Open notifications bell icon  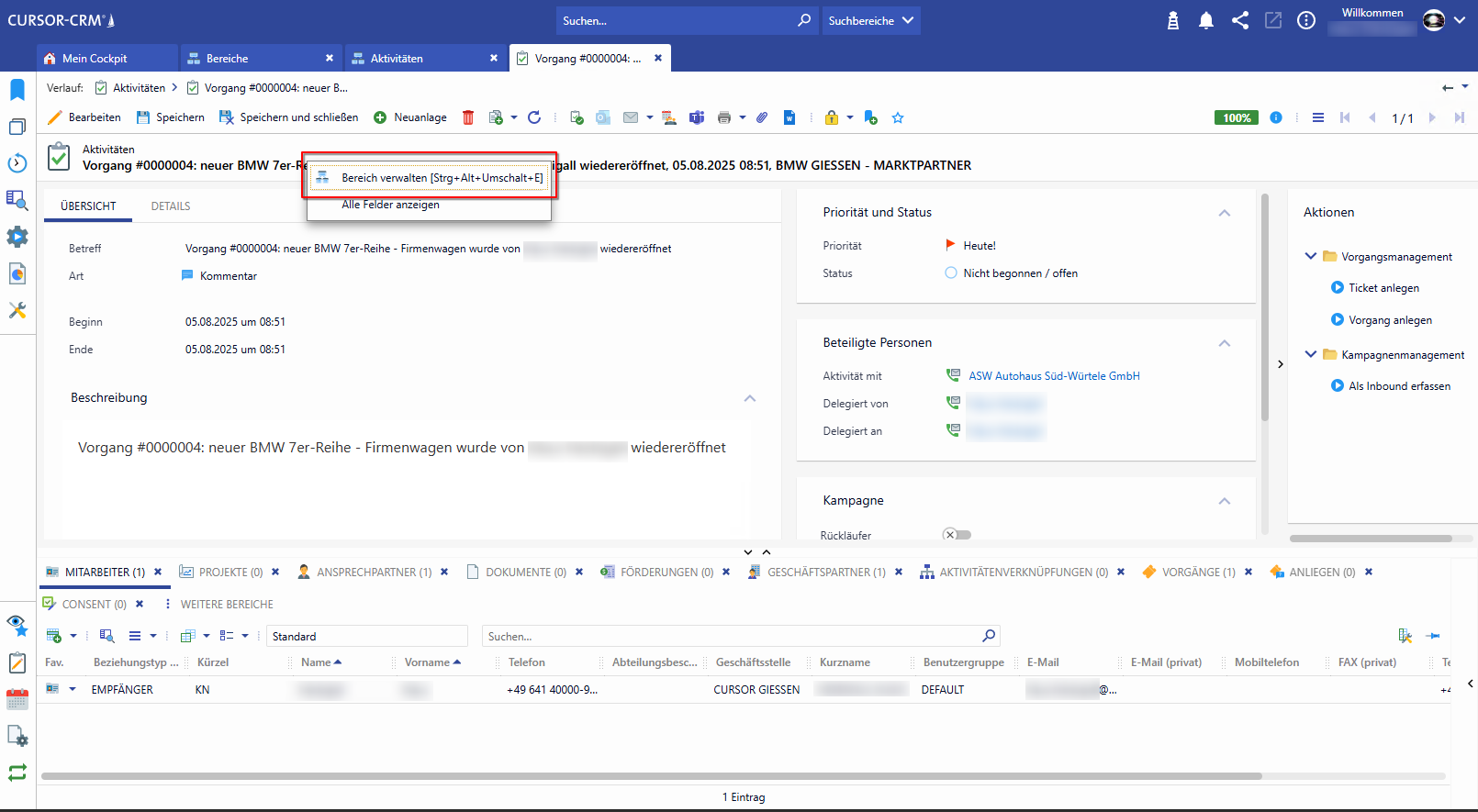tap(1206, 20)
